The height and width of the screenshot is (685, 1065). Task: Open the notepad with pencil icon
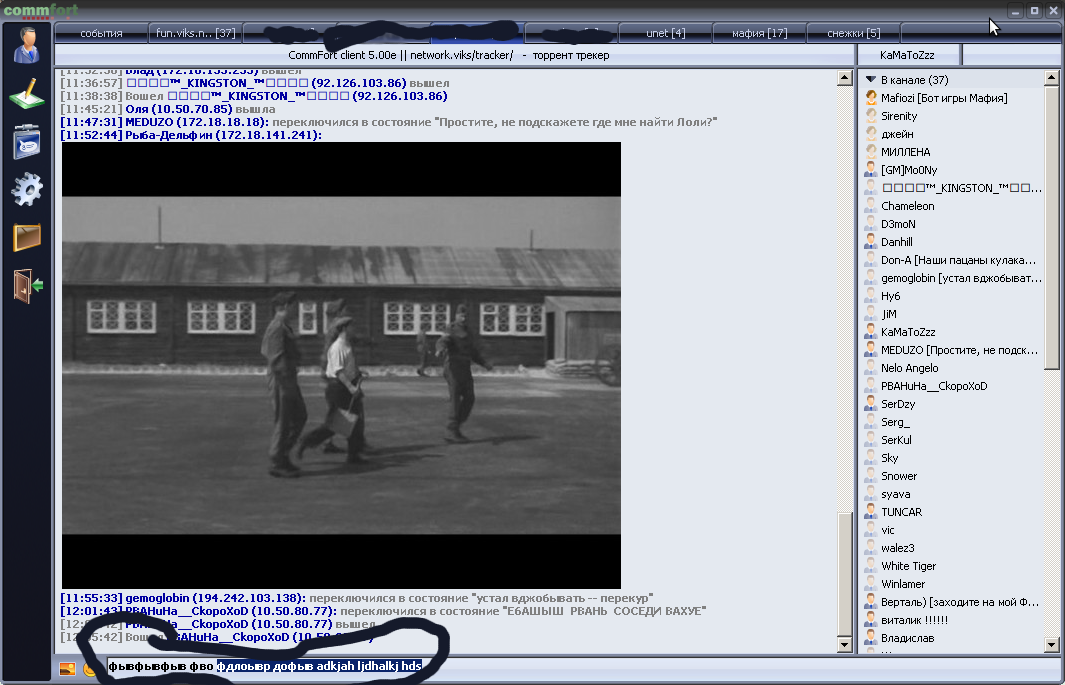[27, 95]
